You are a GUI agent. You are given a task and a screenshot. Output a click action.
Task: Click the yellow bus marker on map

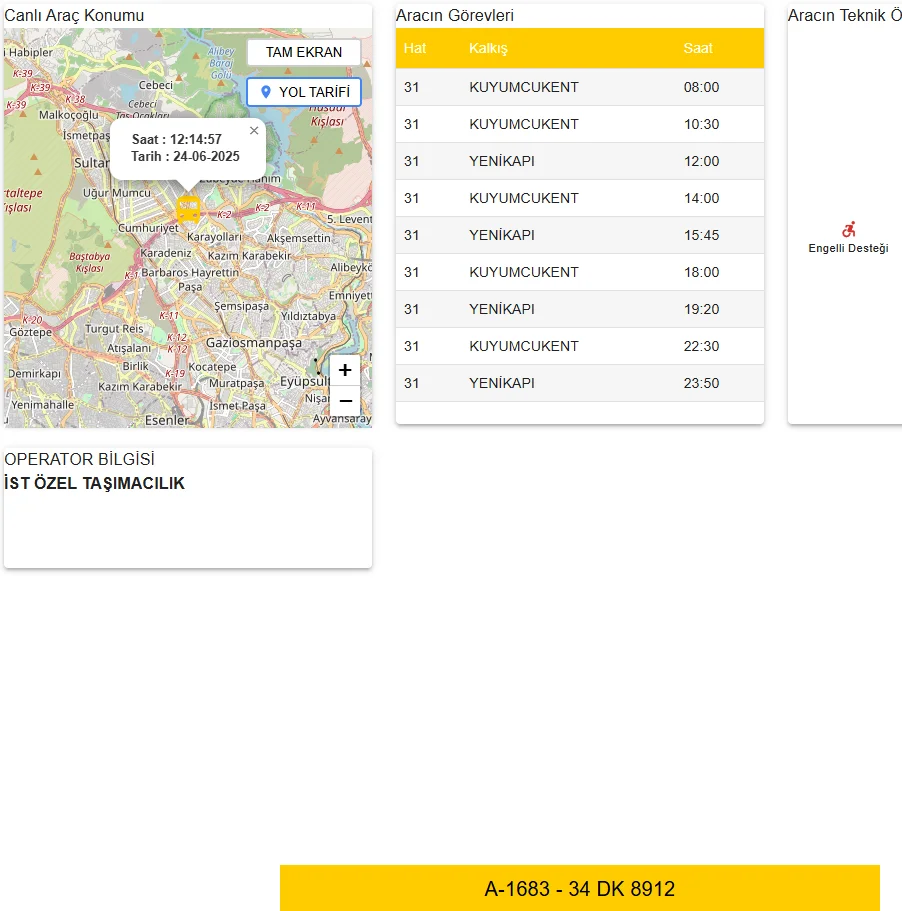tap(188, 209)
